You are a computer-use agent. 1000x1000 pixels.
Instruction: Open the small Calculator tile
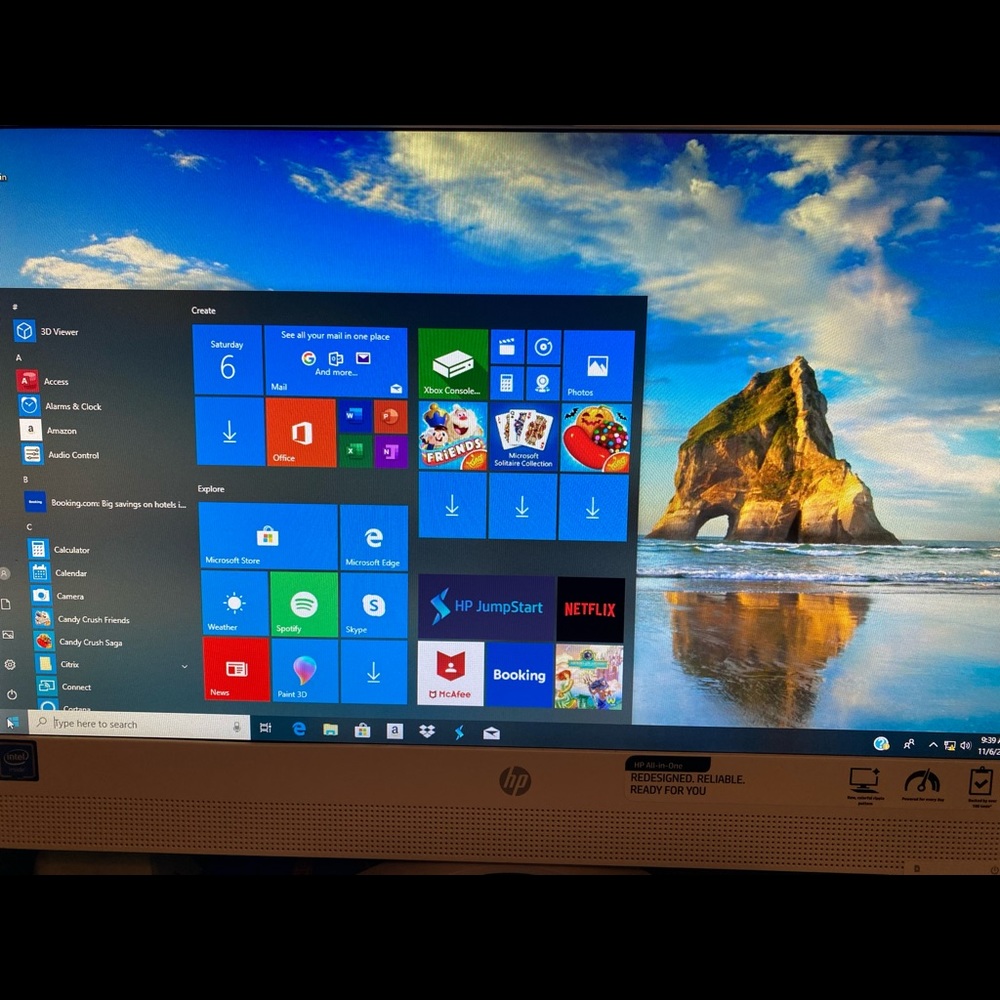pos(506,383)
